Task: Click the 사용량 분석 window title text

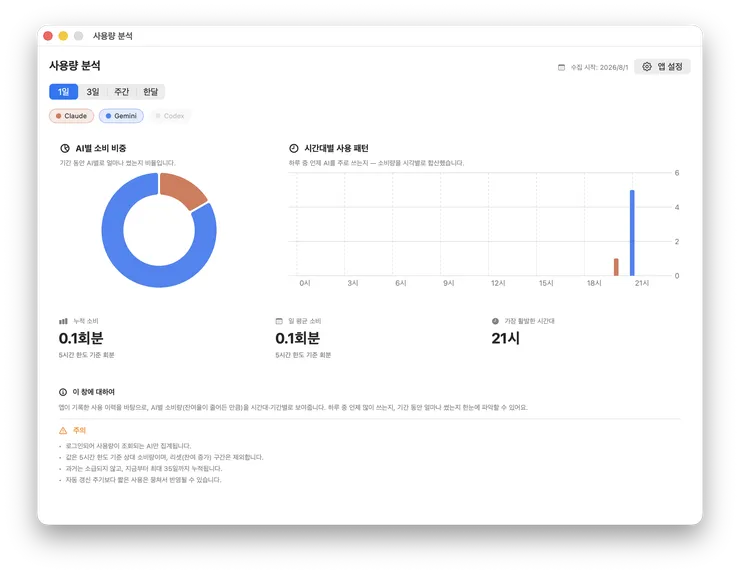Action: pos(112,36)
